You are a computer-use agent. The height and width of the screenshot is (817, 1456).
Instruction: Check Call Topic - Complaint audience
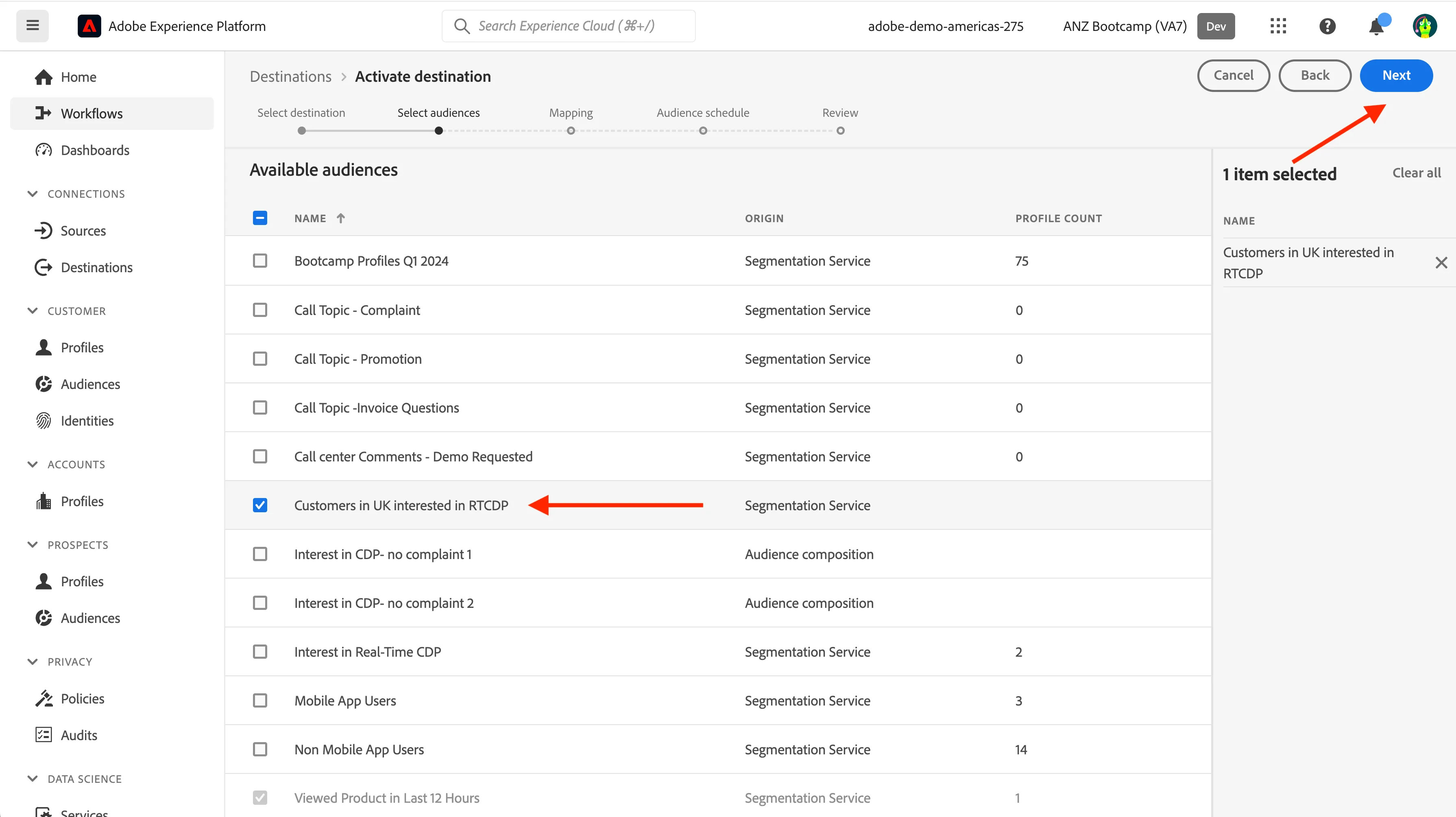click(260, 310)
